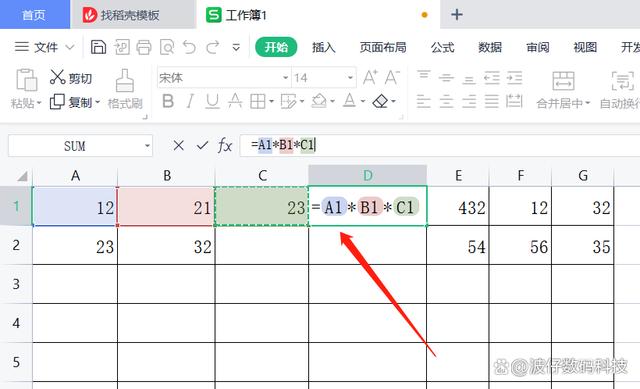Align text right
Screen dimensions: 640x389
tap(469, 101)
